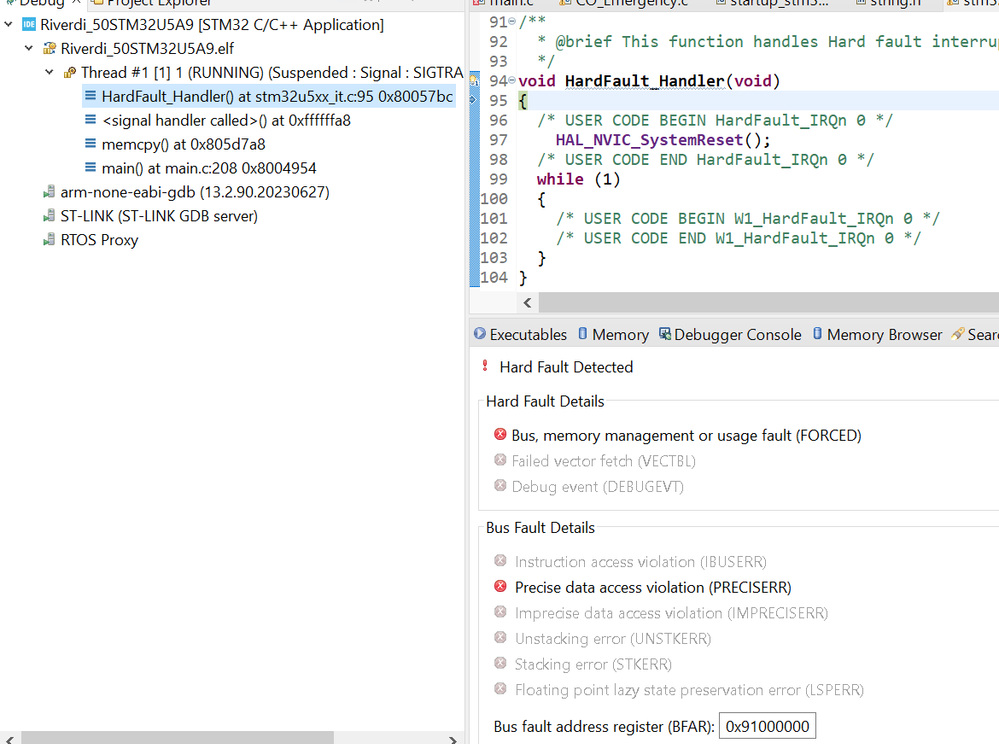This screenshot has width=999, height=744.
Task: Click the arm-none-eabi-gdb process icon
Action: point(48,192)
